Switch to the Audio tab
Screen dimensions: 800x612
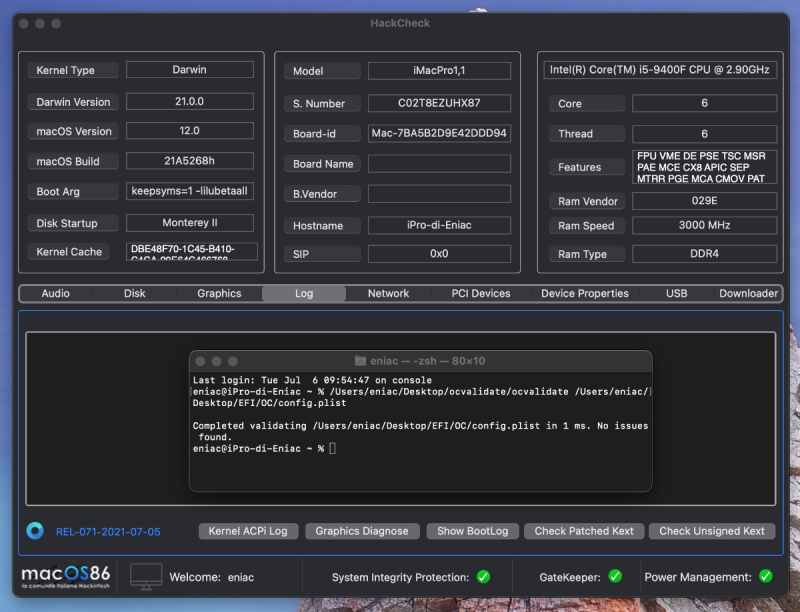(56, 293)
